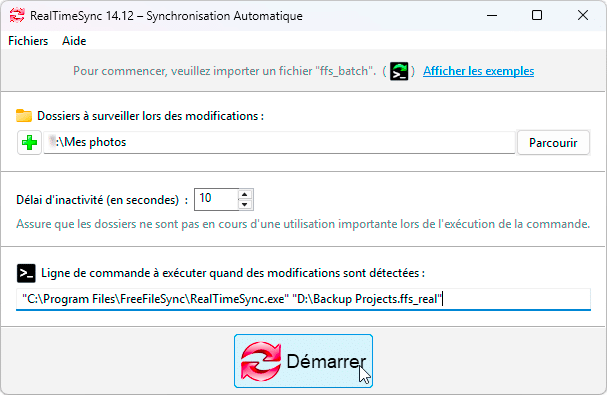Click the yellow folder icon beside Dossiers à surveiller
This screenshot has height=395, width=607.
[24, 116]
